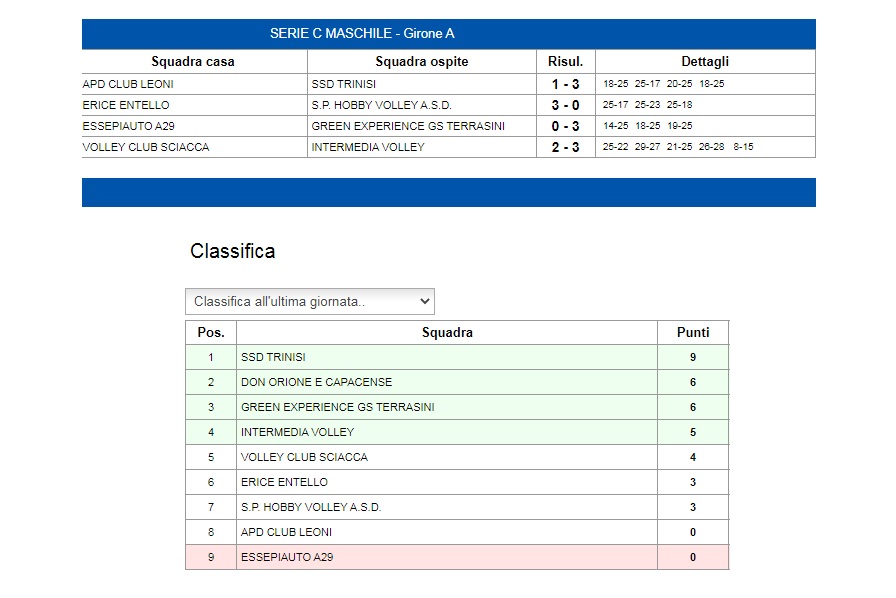Click position 9 in the standings

pyautogui.click(x=211, y=557)
